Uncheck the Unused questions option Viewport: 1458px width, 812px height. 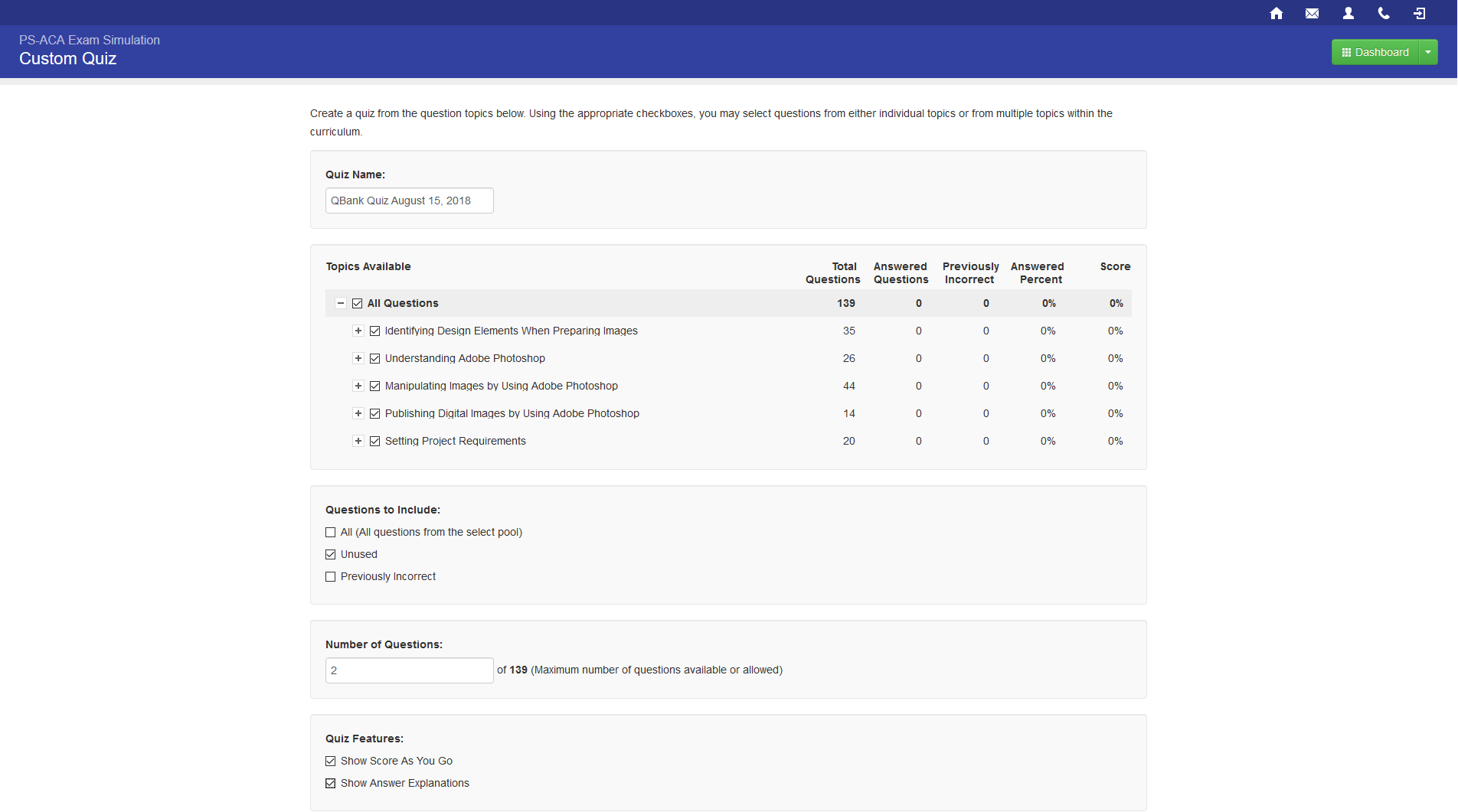pos(331,554)
